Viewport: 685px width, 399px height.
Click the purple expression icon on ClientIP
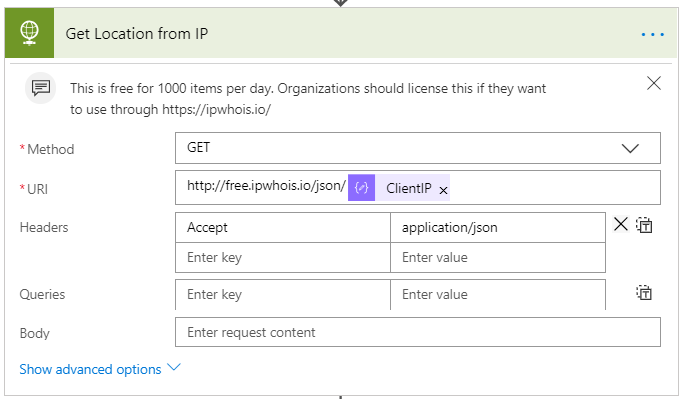tap(361, 188)
